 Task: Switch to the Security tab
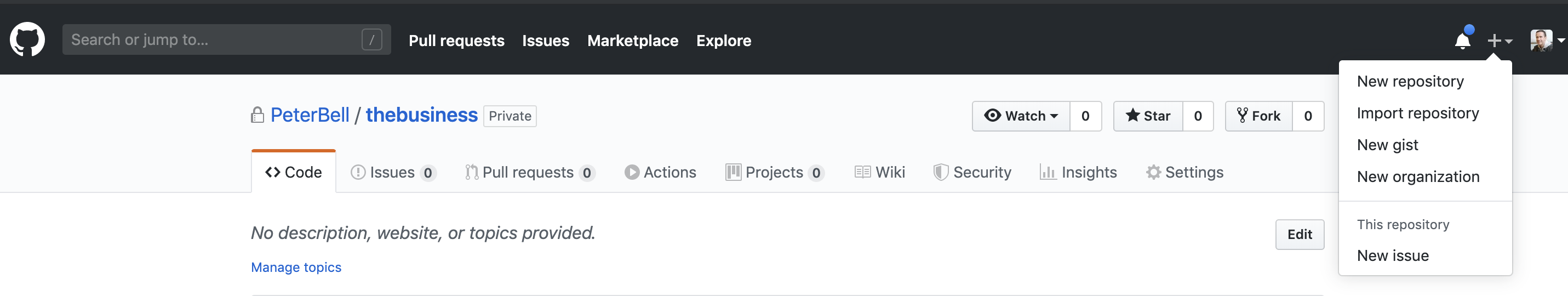pos(972,172)
